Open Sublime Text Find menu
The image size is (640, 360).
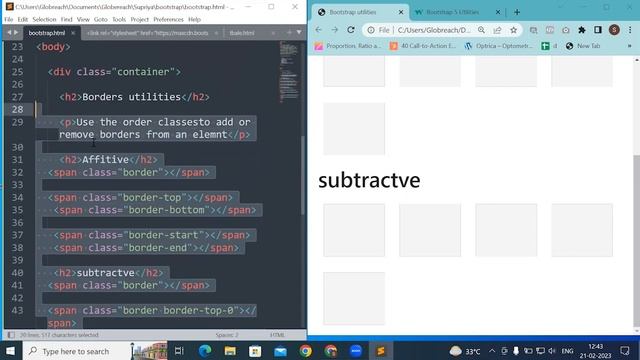tap(67, 19)
